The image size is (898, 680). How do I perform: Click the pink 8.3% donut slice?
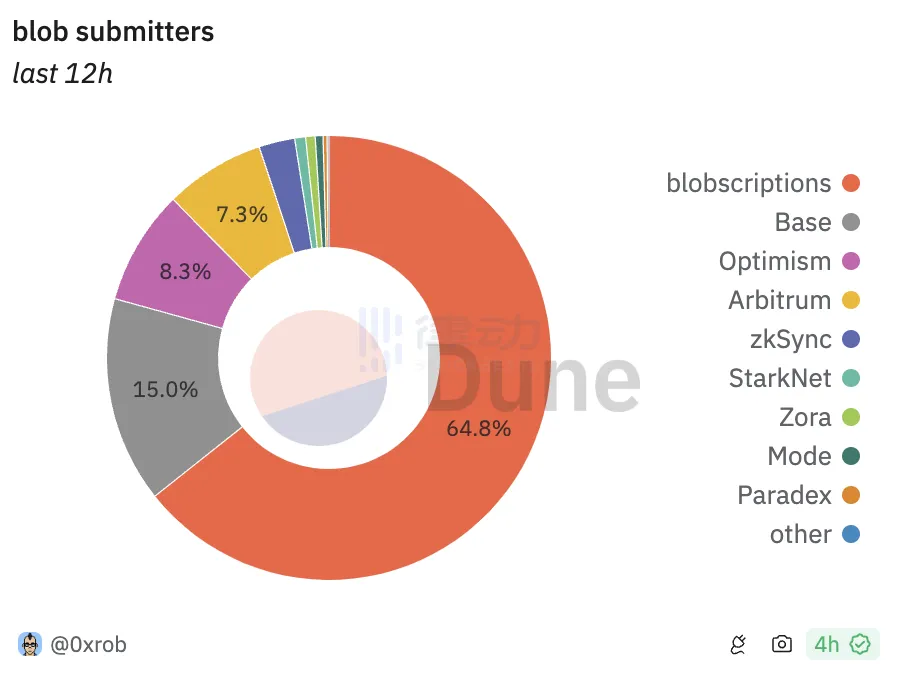[x=185, y=271]
